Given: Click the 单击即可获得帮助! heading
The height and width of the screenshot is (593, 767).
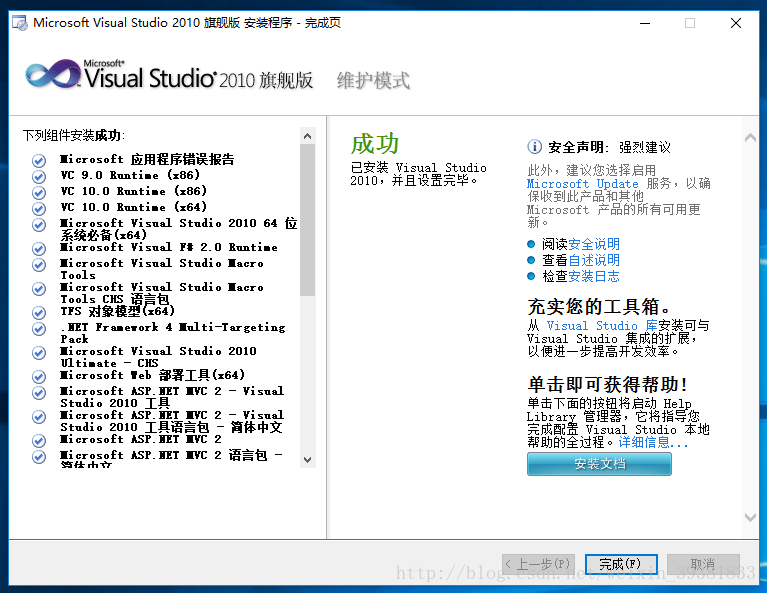Looking at the screenshot, I should point(608,384).
